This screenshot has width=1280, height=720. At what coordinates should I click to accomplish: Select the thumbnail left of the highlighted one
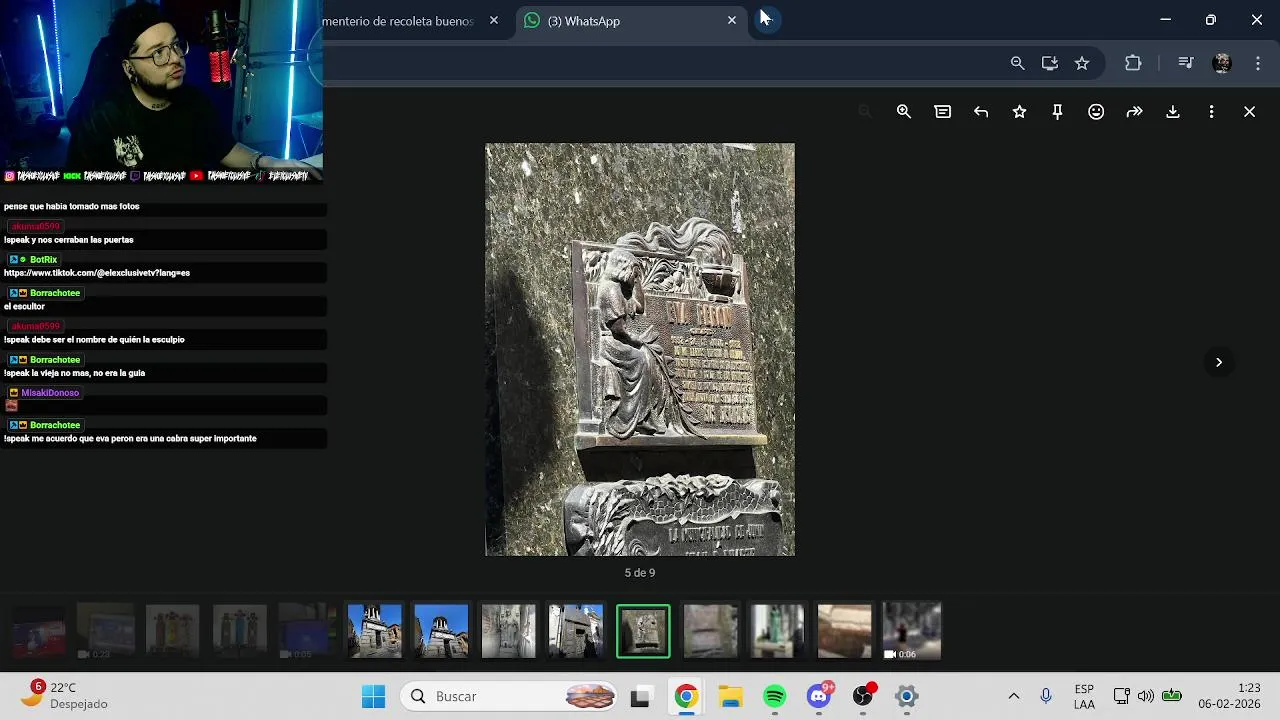pos(576,631)
